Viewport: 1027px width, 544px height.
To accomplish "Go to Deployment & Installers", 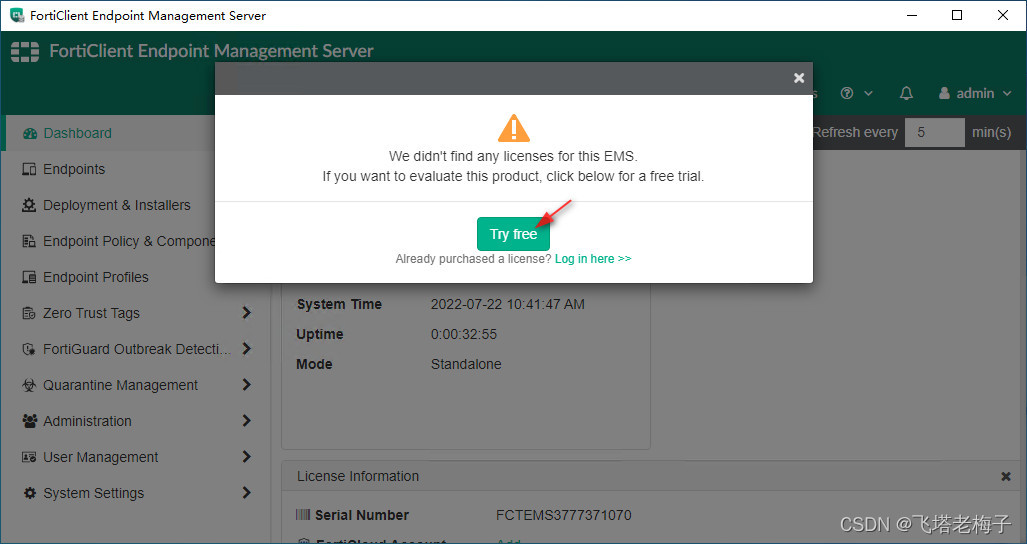I will [117, 205].
